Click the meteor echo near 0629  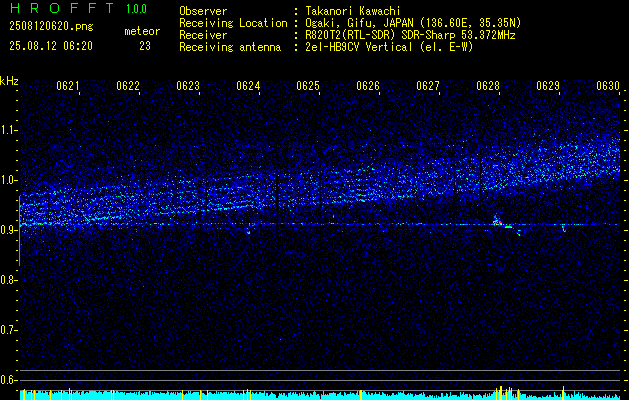click(x=564, y=228)
